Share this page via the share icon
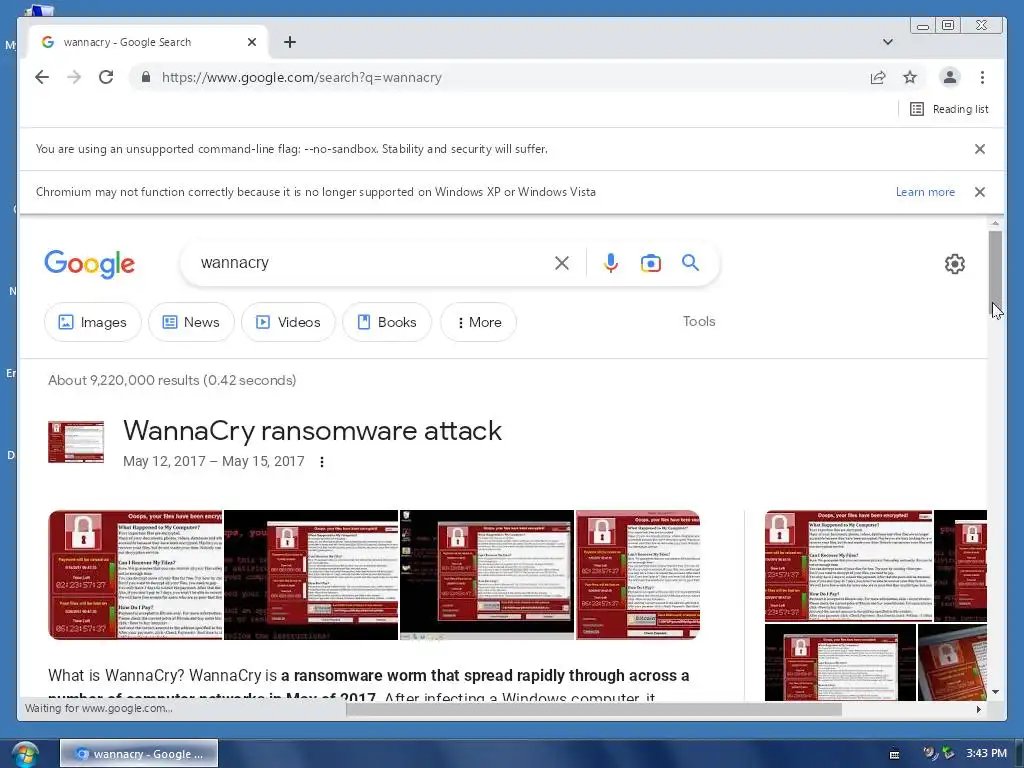This screenshot has width=1024, height=768. 878,77
